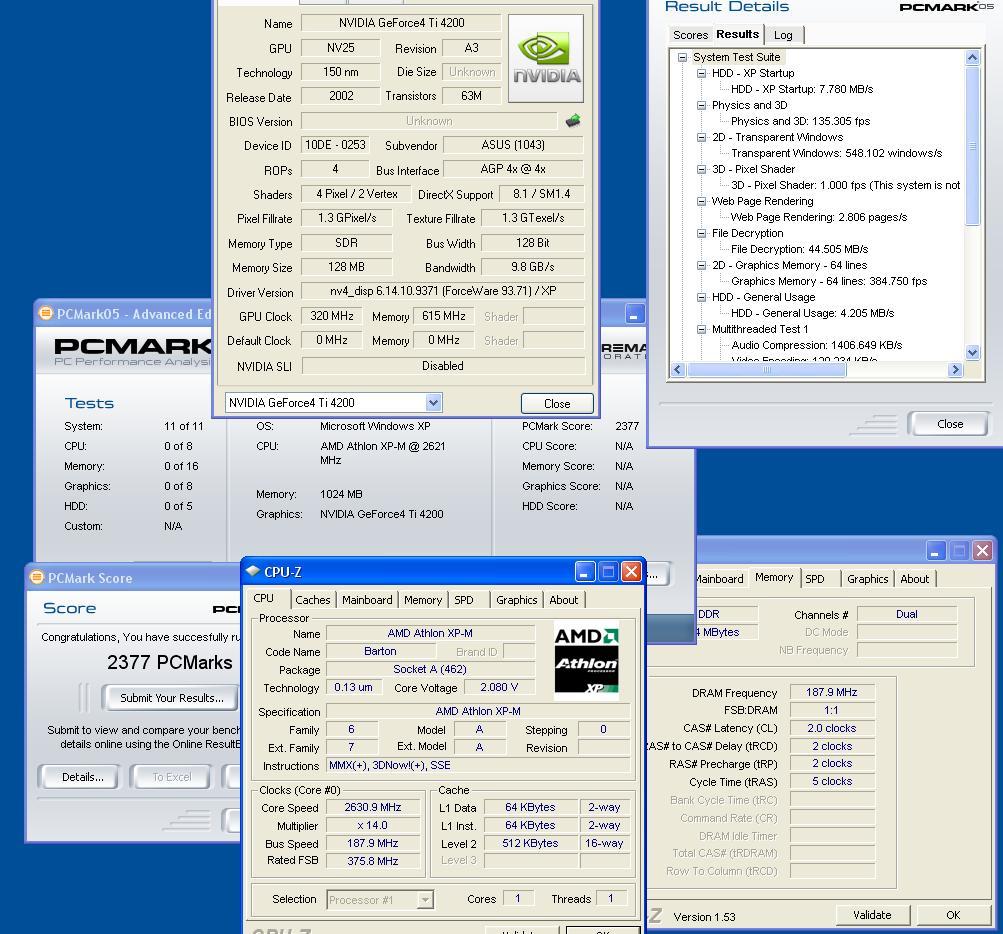Click Submit Your Results button

[171, 698]
